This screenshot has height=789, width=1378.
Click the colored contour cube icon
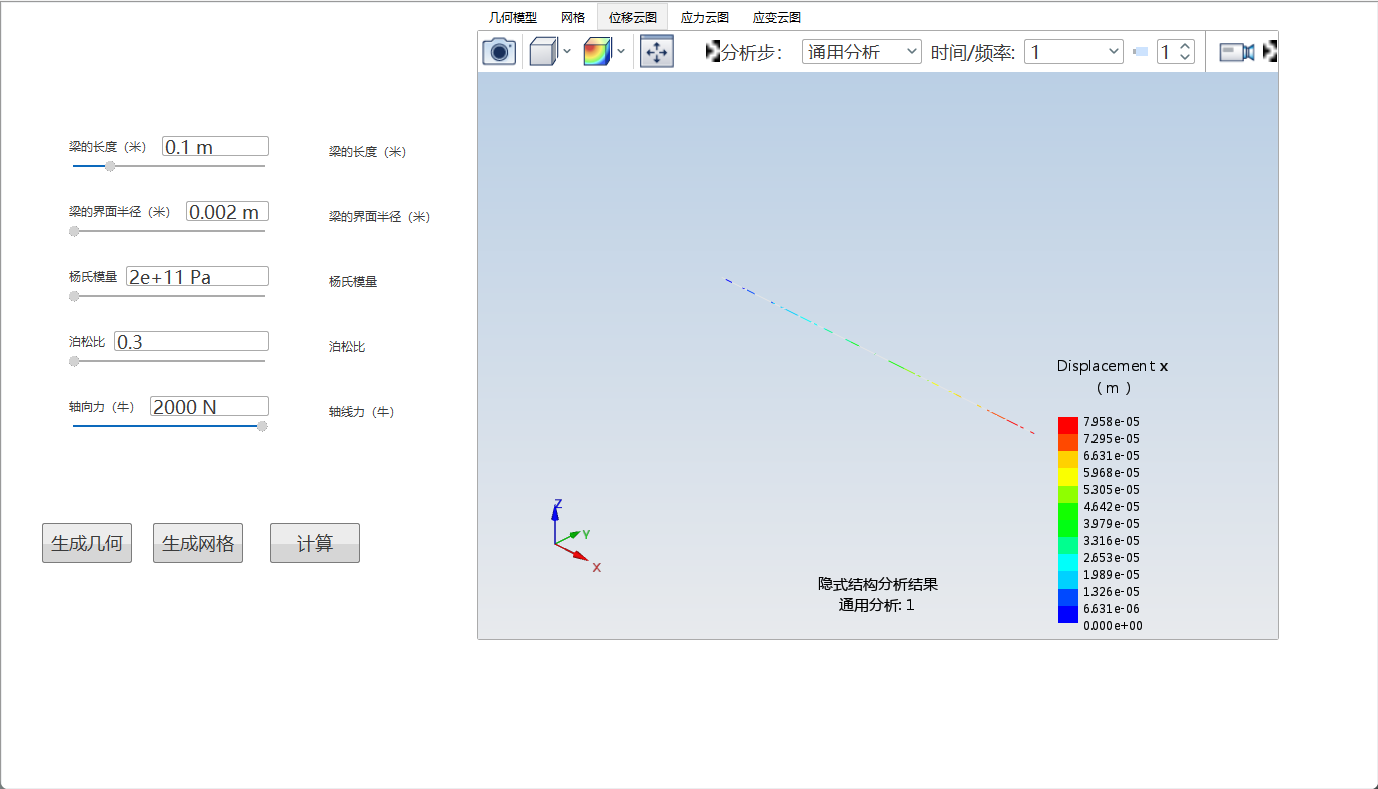tap(597, 51)
